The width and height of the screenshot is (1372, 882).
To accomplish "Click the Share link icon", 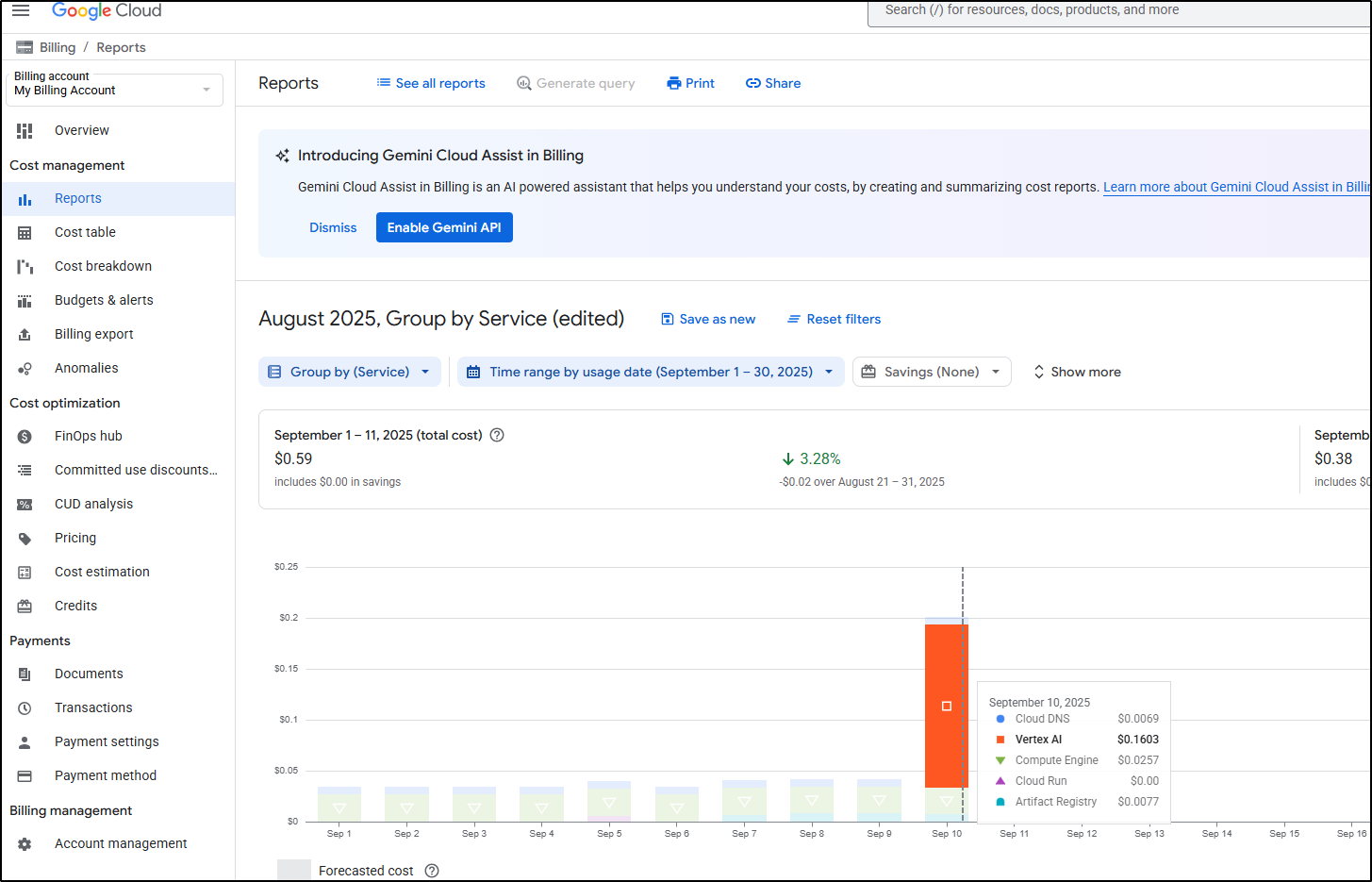I will point(752,83).
